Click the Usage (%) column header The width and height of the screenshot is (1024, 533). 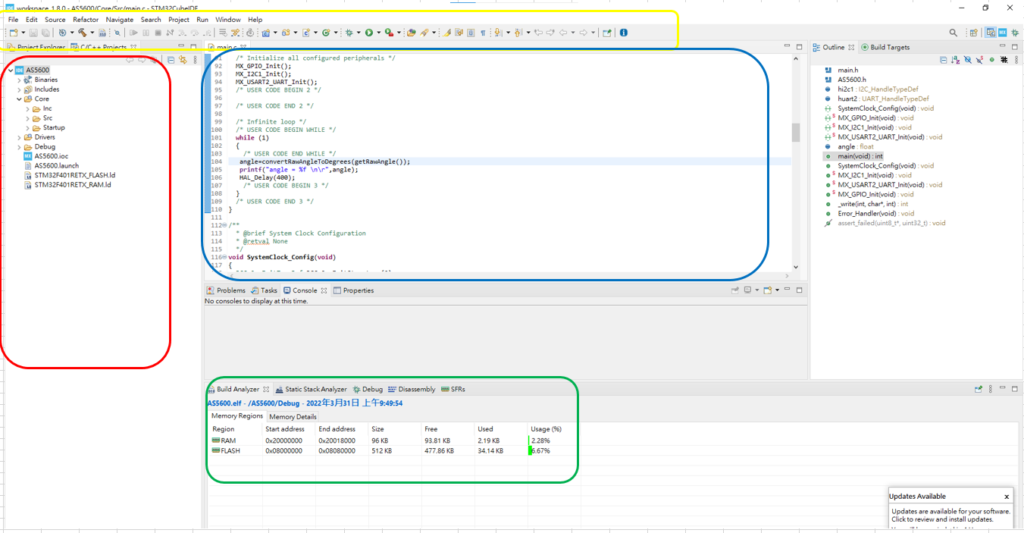[546, 429]
